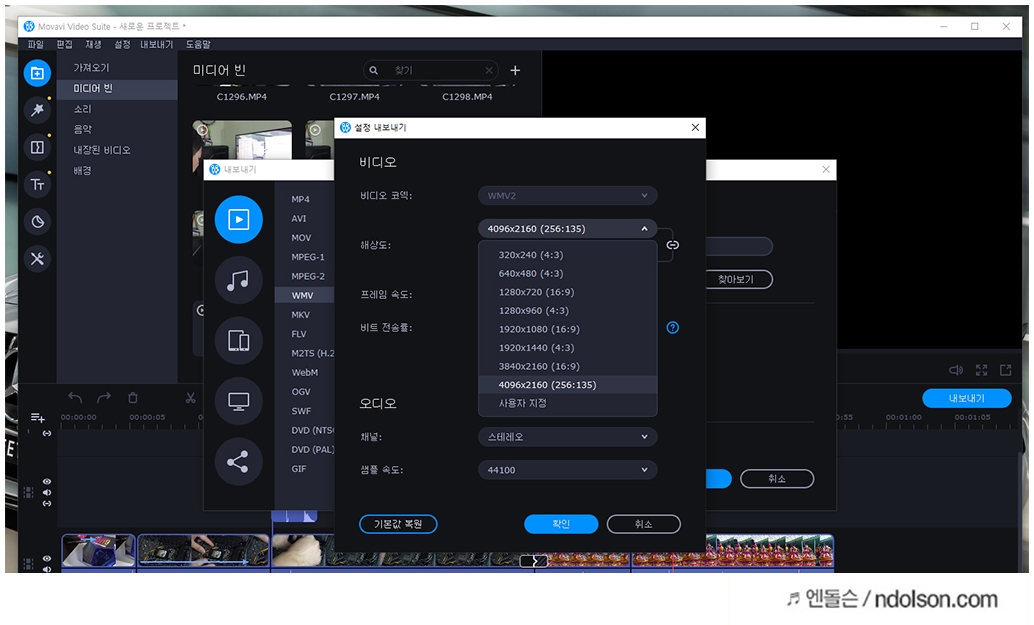Open the 재생 menu
1034x625 pixels.
pyautogui.click(x=93, y=44)
